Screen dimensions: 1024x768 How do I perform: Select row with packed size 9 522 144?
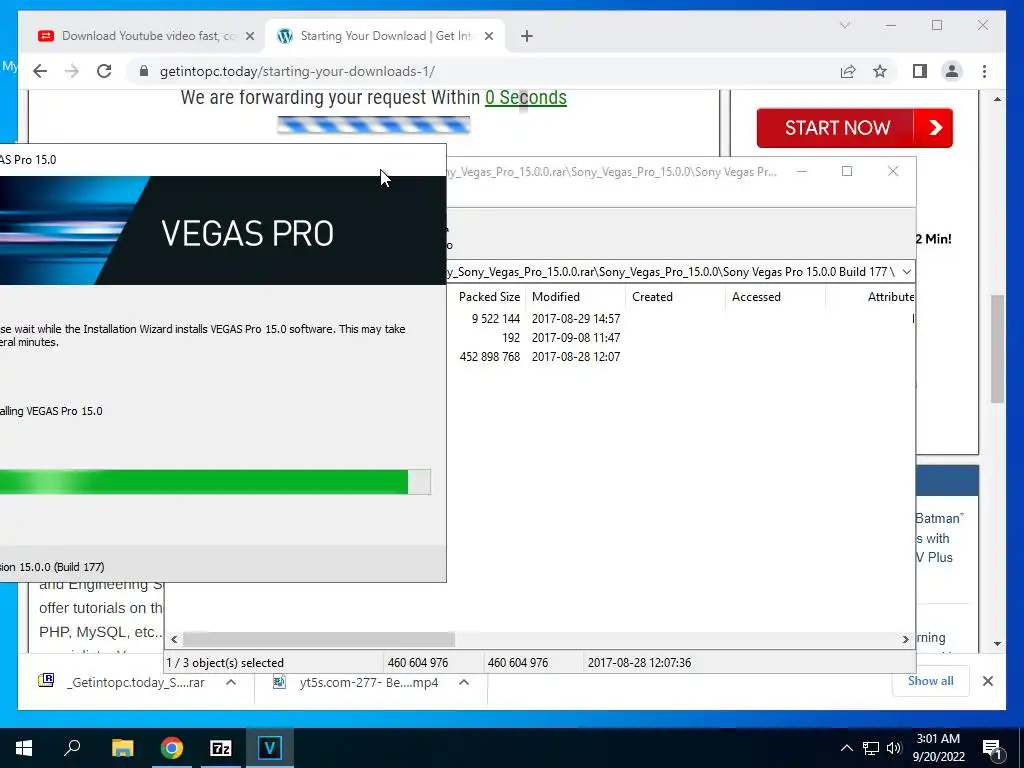pyautogui.click(x=679, y=319)
